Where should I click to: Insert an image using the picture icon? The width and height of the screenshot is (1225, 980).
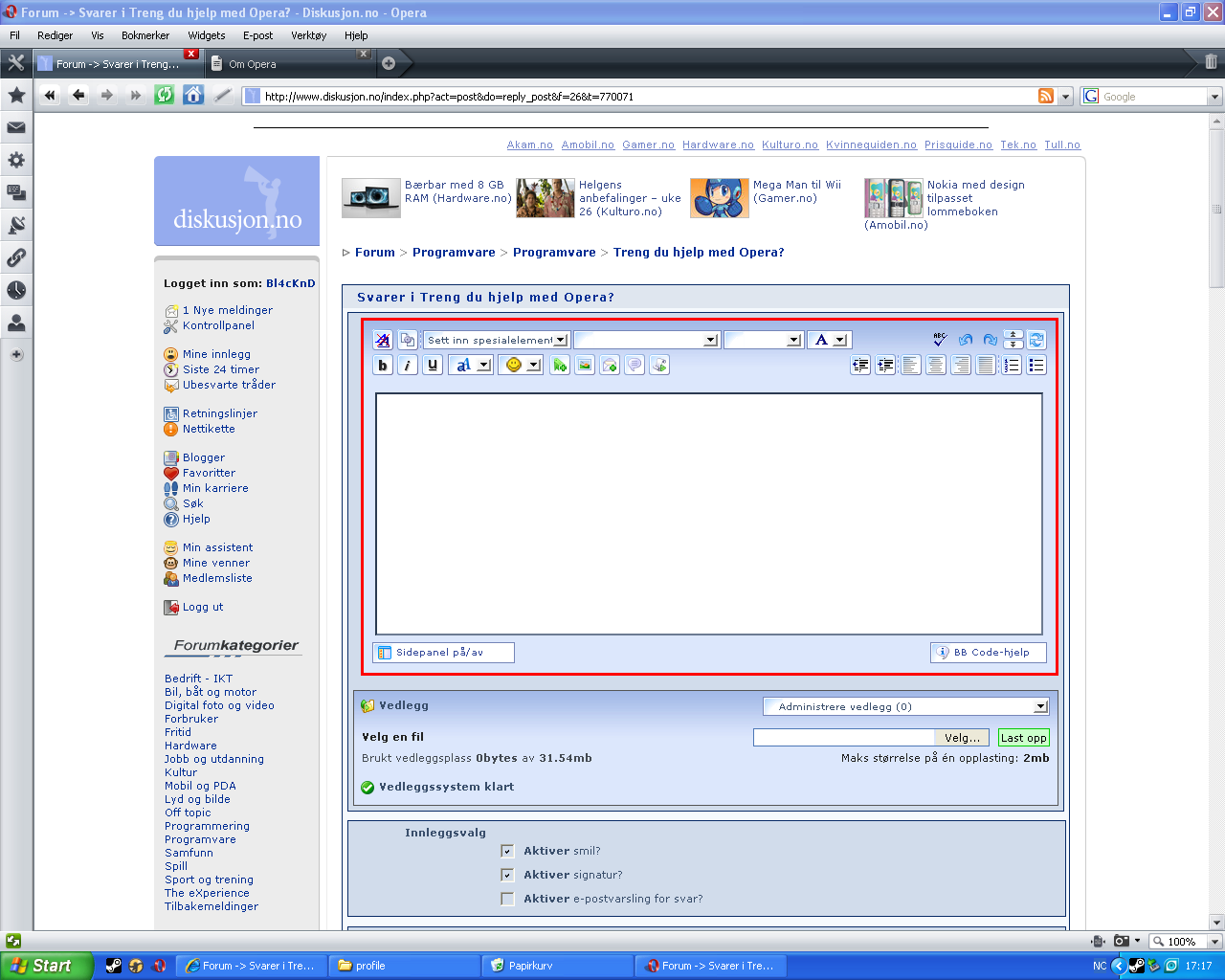(585, 365)
